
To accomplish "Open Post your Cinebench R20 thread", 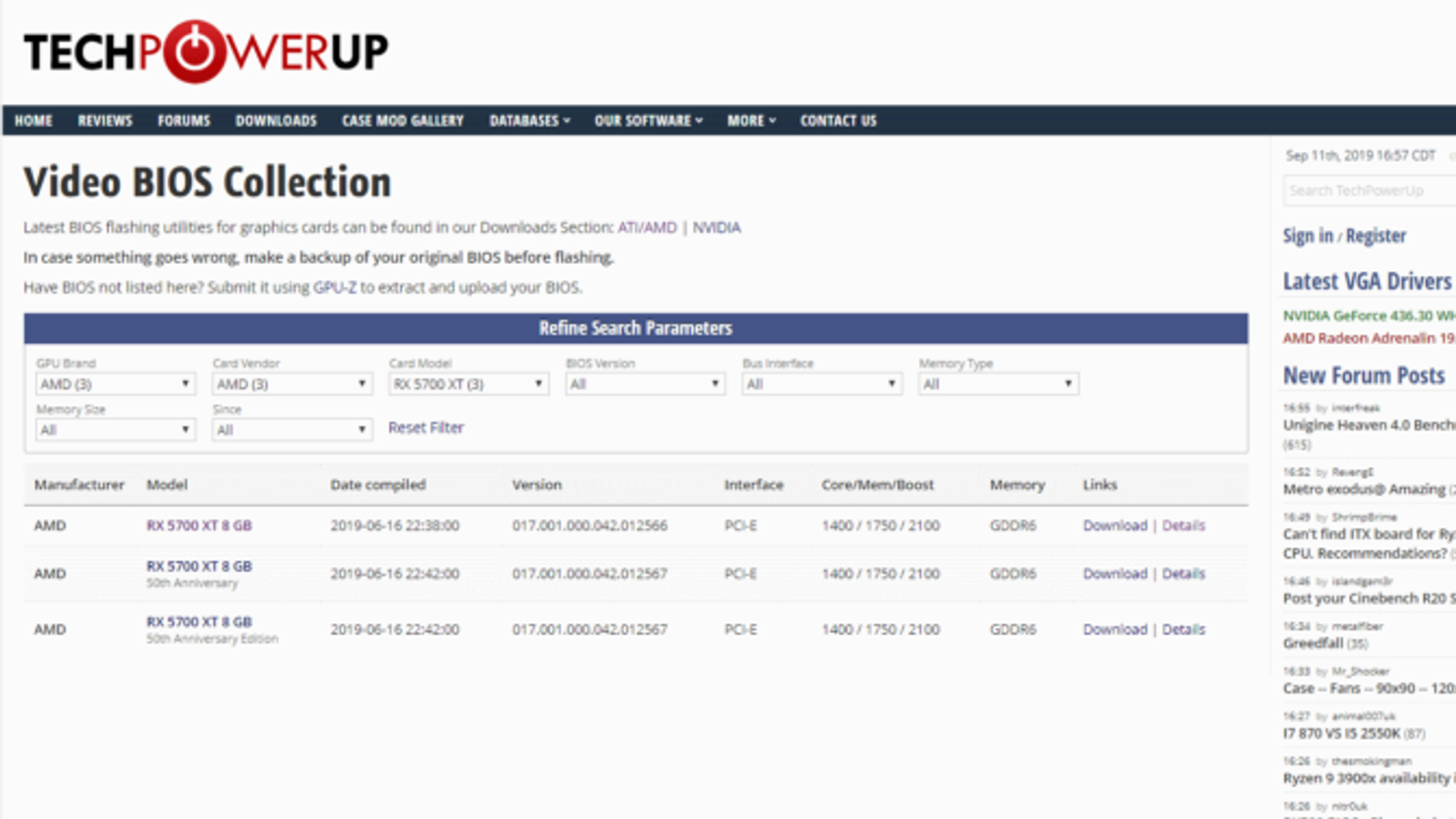I will [x=1369, y=599].
